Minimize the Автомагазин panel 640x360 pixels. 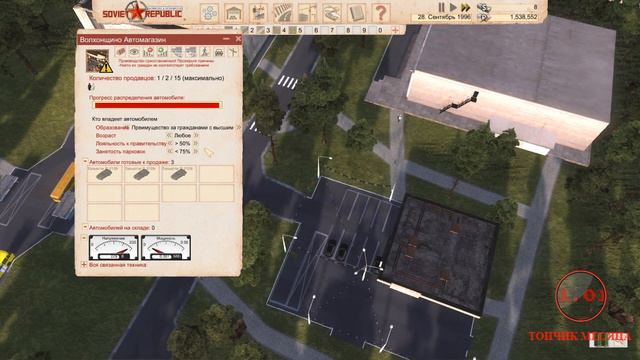click(226, 39)
